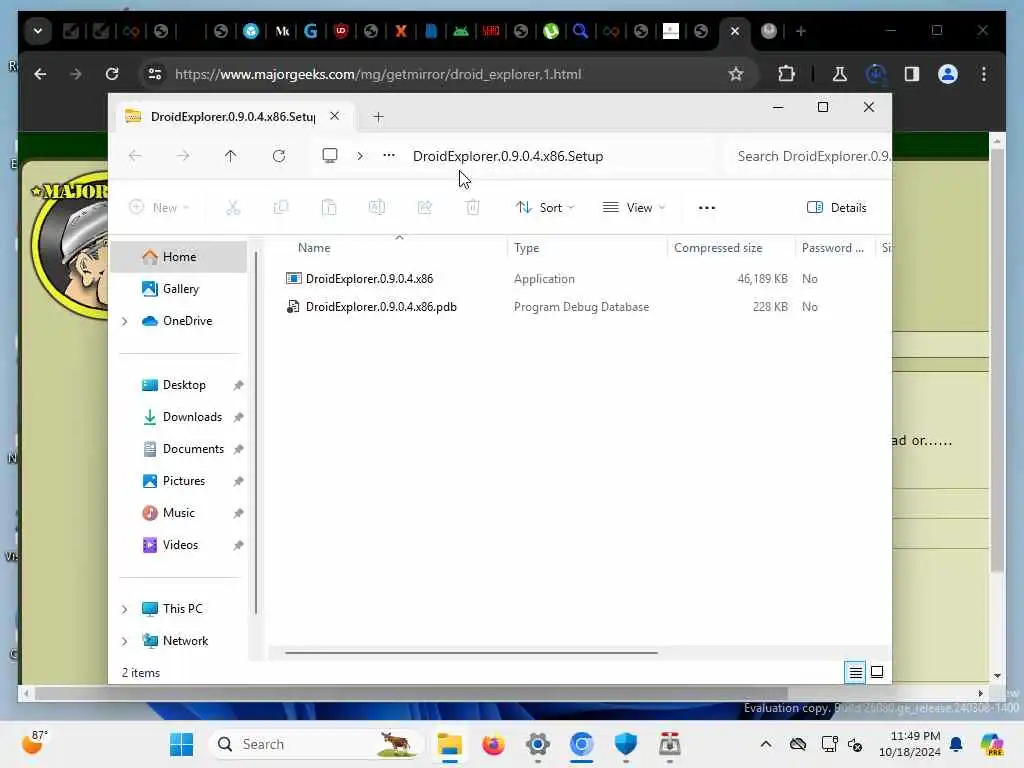Expand OneDrive in the navigation pane
Screen dimensions: 1024x768
click(x=125, y=321)
